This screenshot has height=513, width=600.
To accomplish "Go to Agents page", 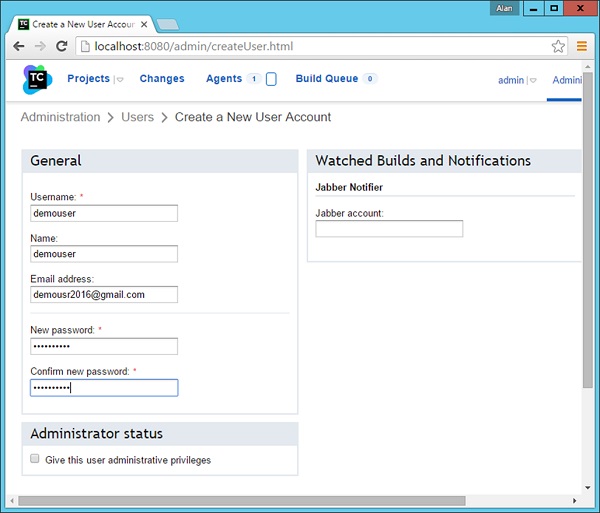I will pyautogui.click(x=224, y=79).
